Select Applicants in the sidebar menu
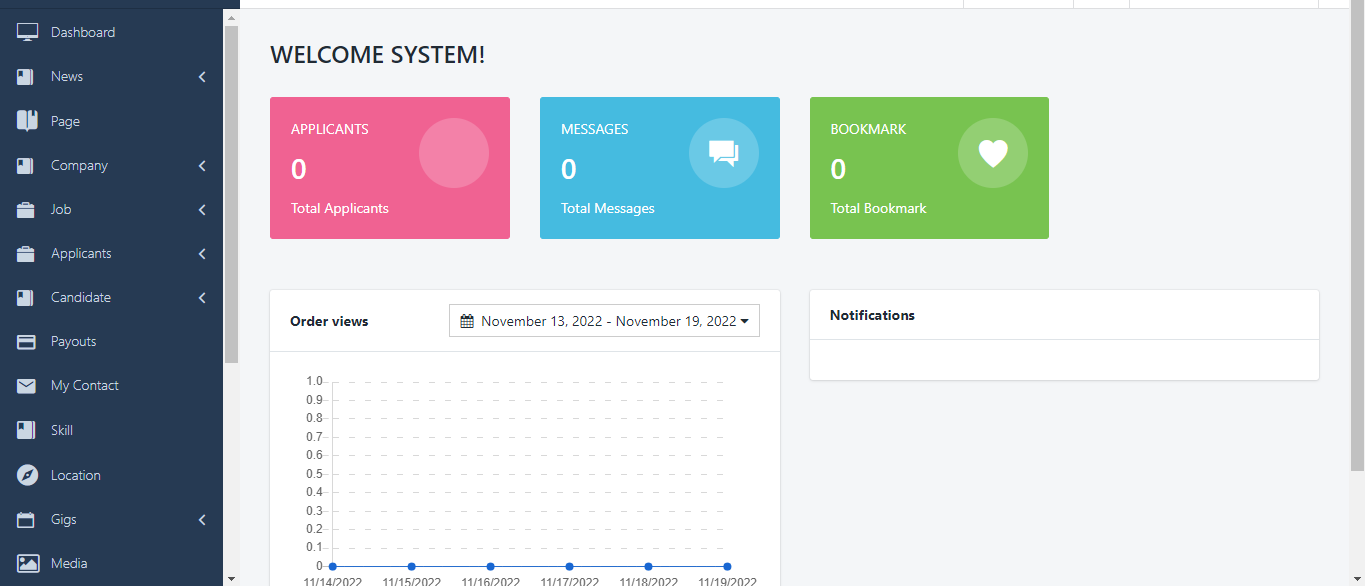 point(81,254)
